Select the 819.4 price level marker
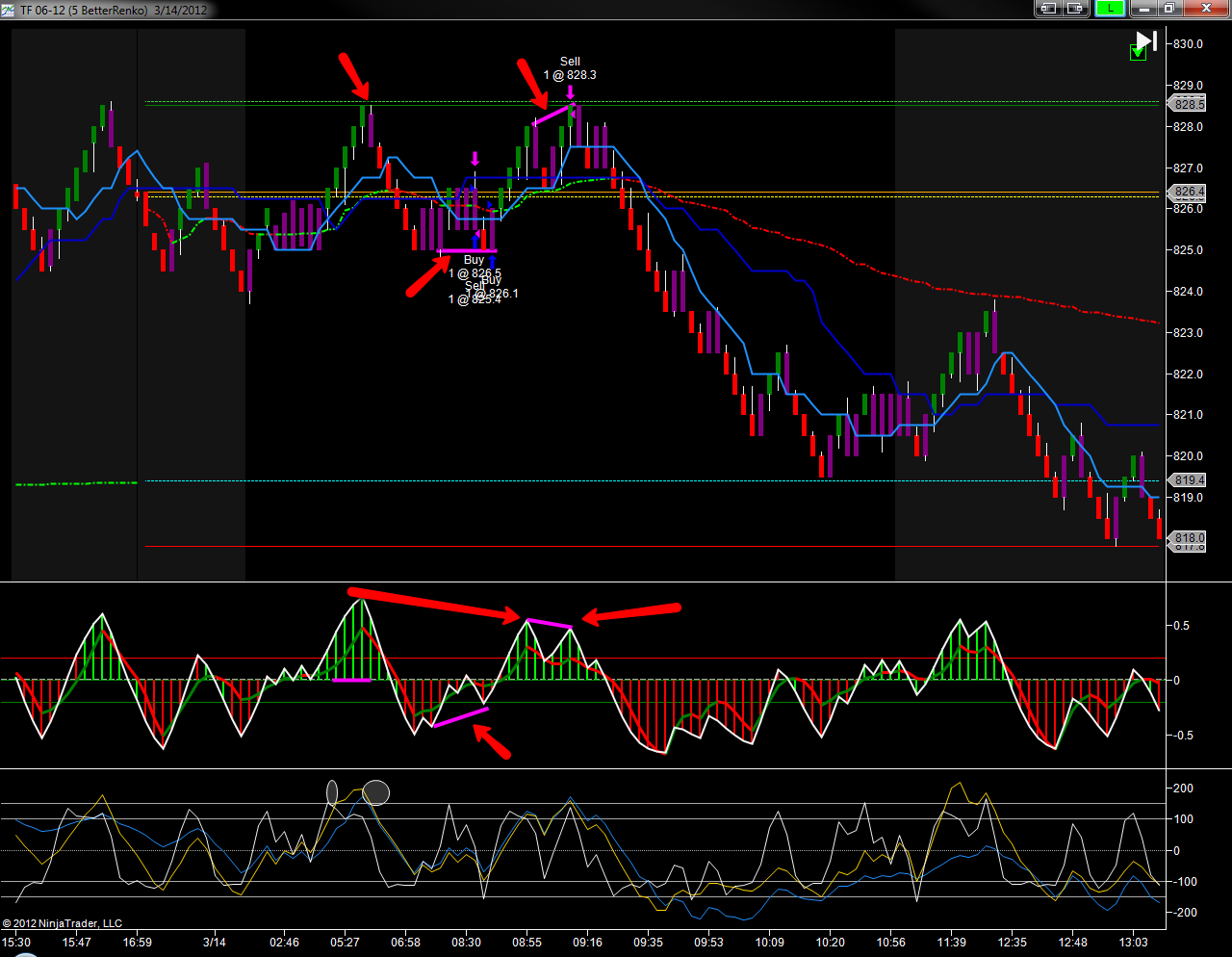Image resolution: width=1232 pixels, height=957 pixels. click(1189, 479)
